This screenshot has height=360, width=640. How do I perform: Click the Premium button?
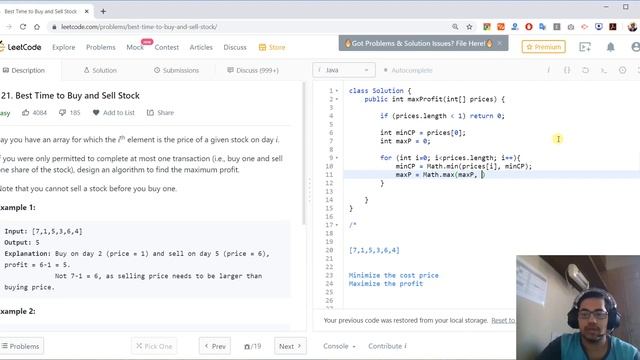tap(543, 47)
